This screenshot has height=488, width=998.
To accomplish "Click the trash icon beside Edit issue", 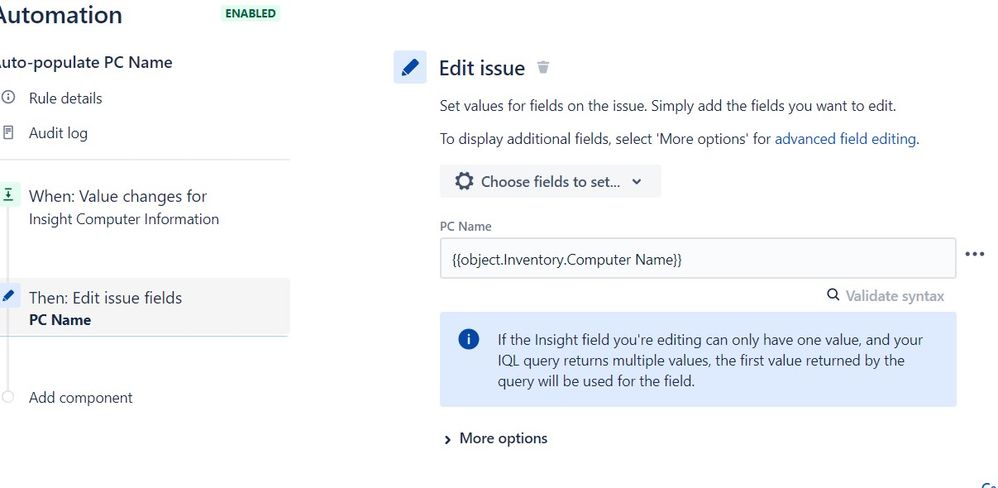I will coord(543,67).
